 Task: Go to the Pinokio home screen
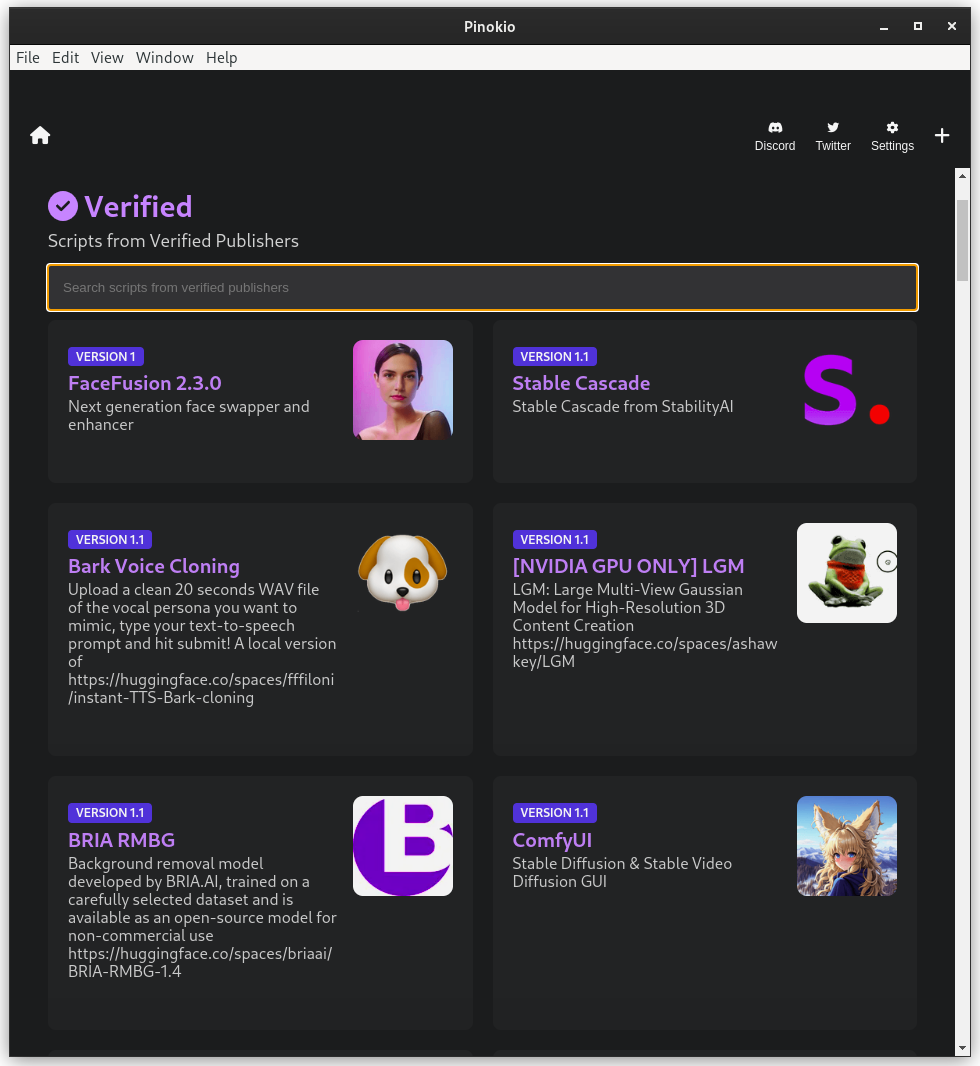click(40, 135)
